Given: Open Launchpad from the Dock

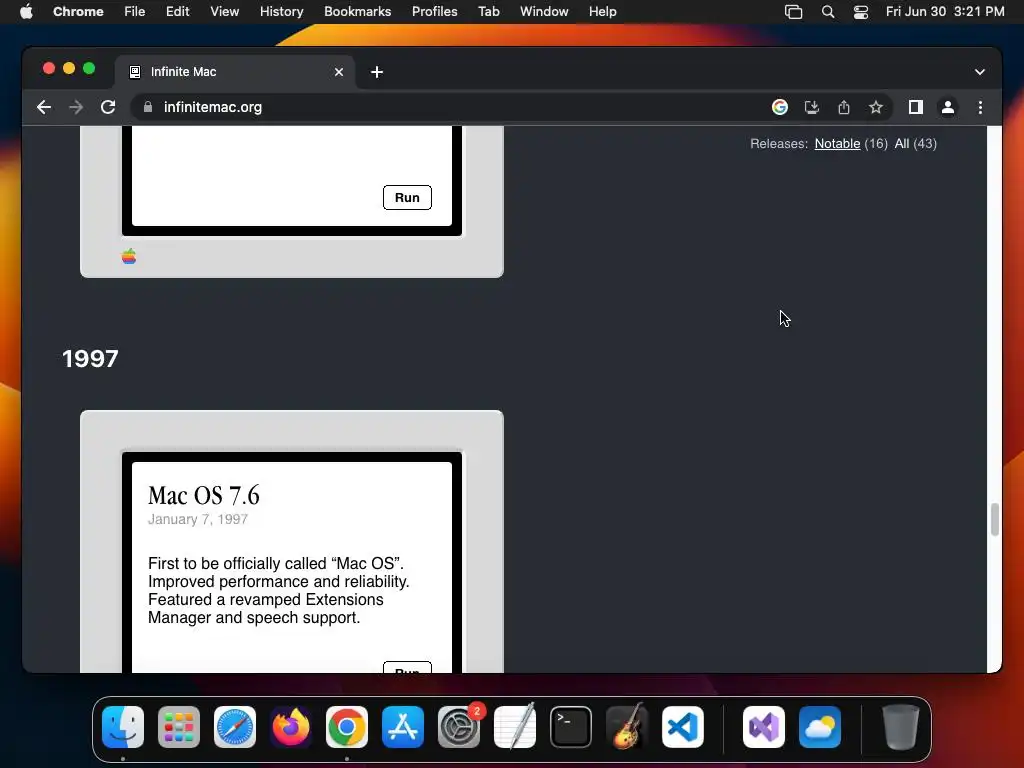Looking at the screenshot, I should pyautogui.click(x=179, y=727).
